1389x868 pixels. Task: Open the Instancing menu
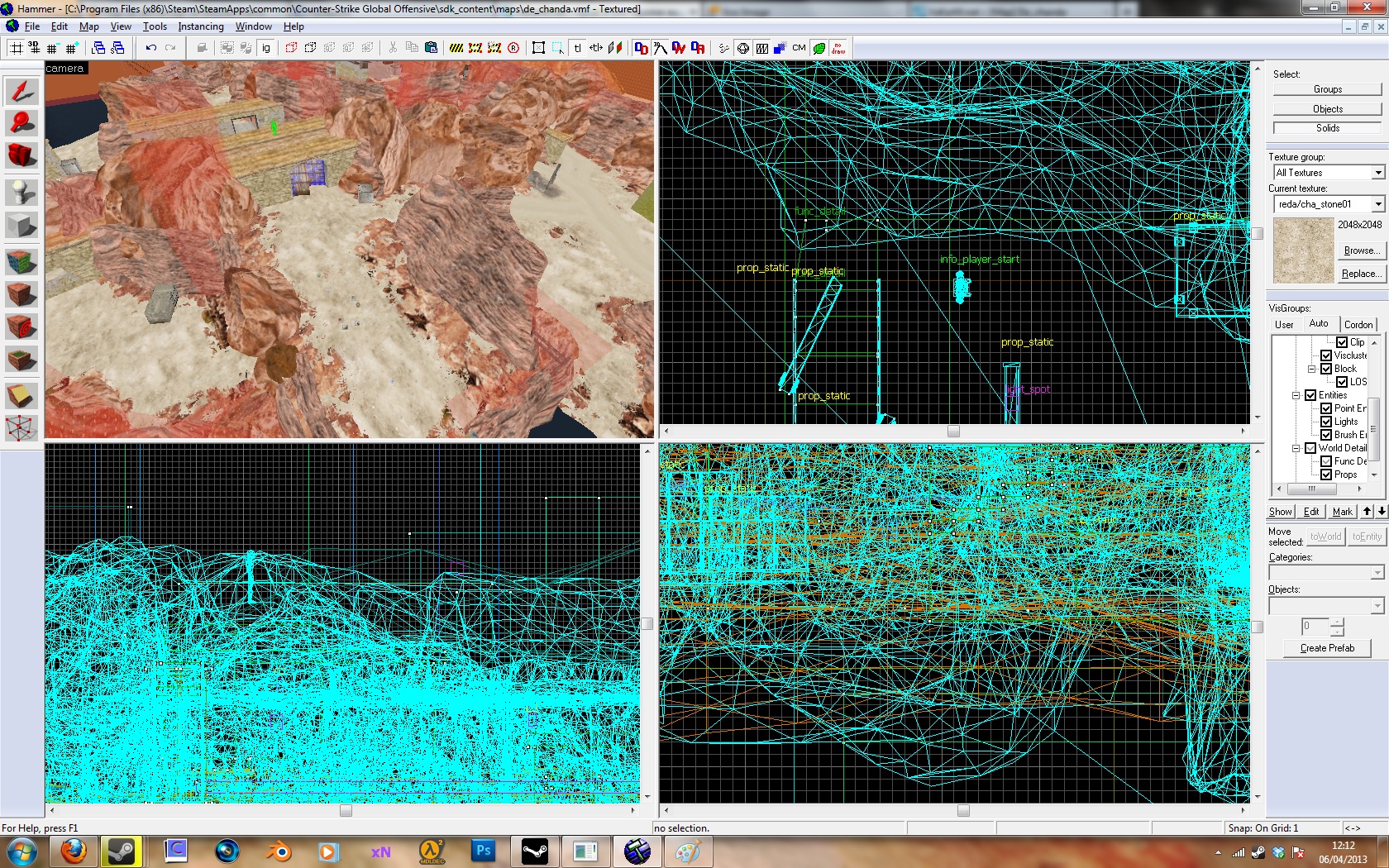(x=201, y=26)
